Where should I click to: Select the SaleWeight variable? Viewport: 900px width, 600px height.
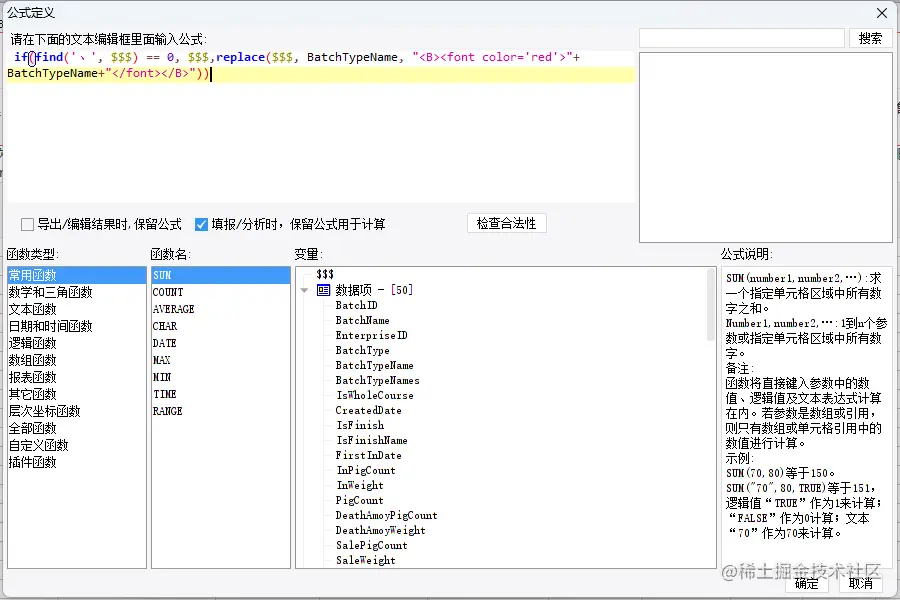click(x=366, y=560)
